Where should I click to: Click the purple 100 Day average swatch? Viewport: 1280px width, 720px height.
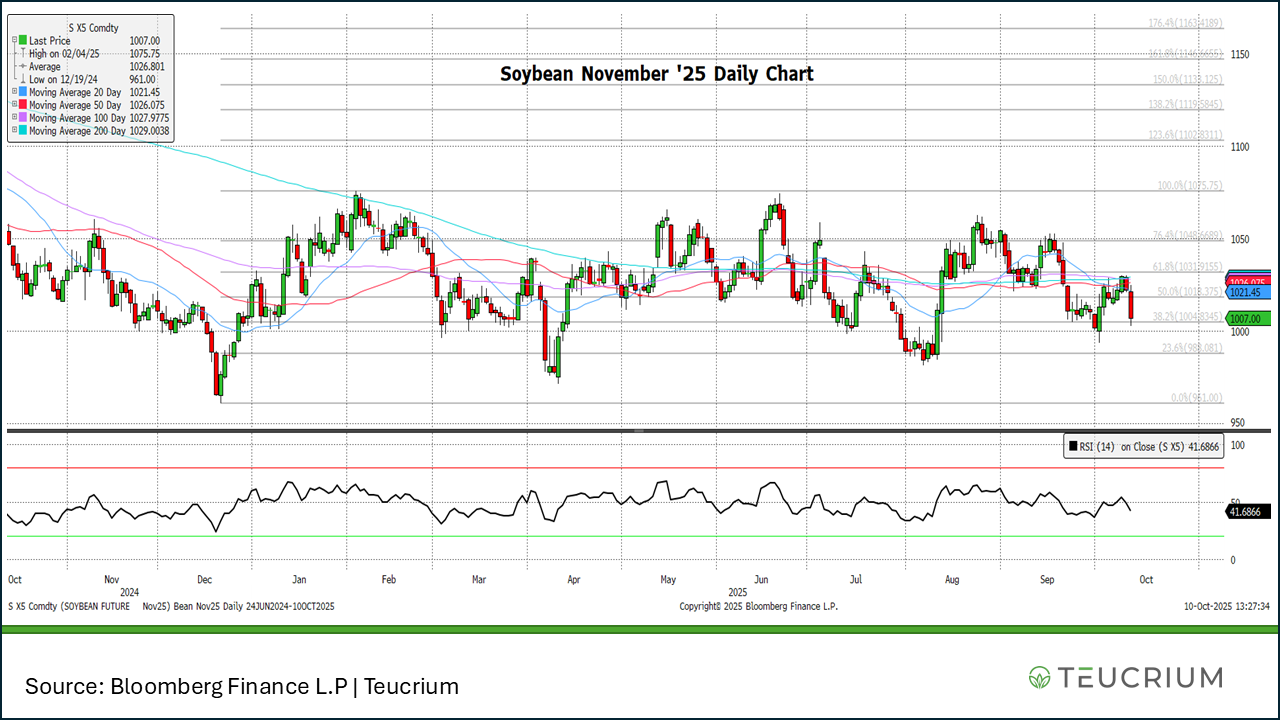(24, 118)
